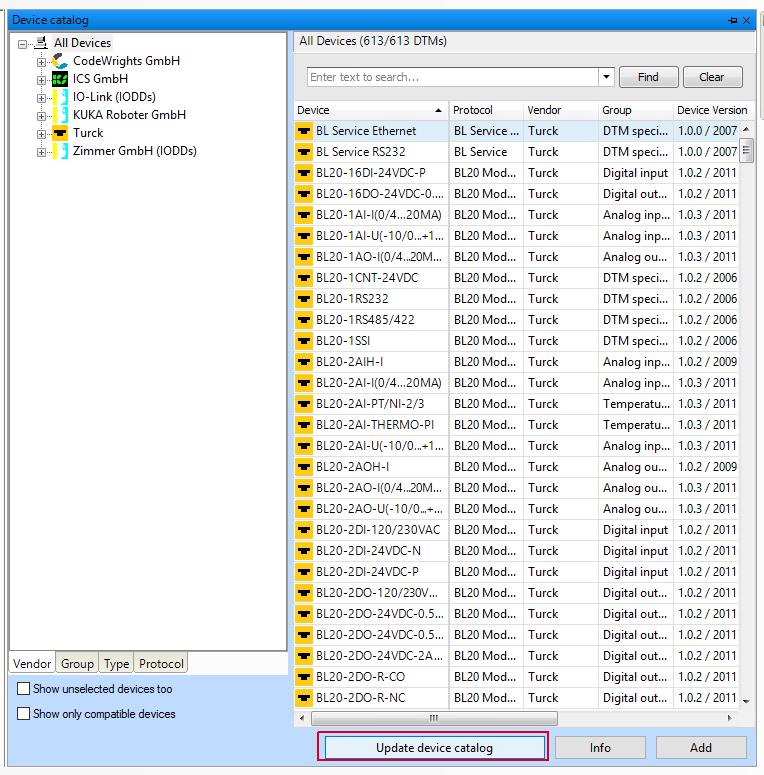Click the BL20-1CNT-24VDC device icon
The height and width of the screenshot is (775, 764).
pos(304,278)
